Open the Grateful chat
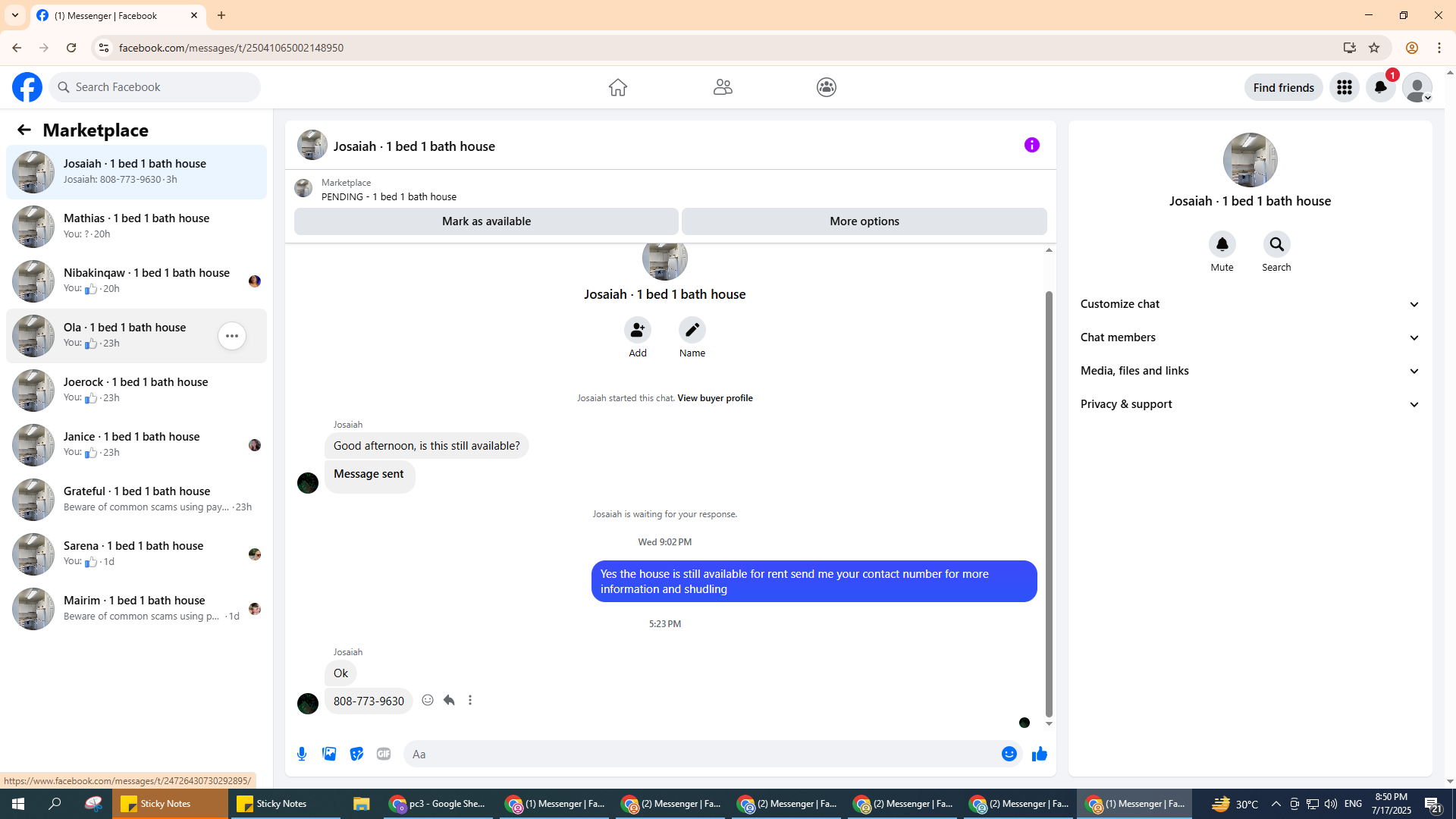This screenshot has height=819, width=1456. click(136, 500)
